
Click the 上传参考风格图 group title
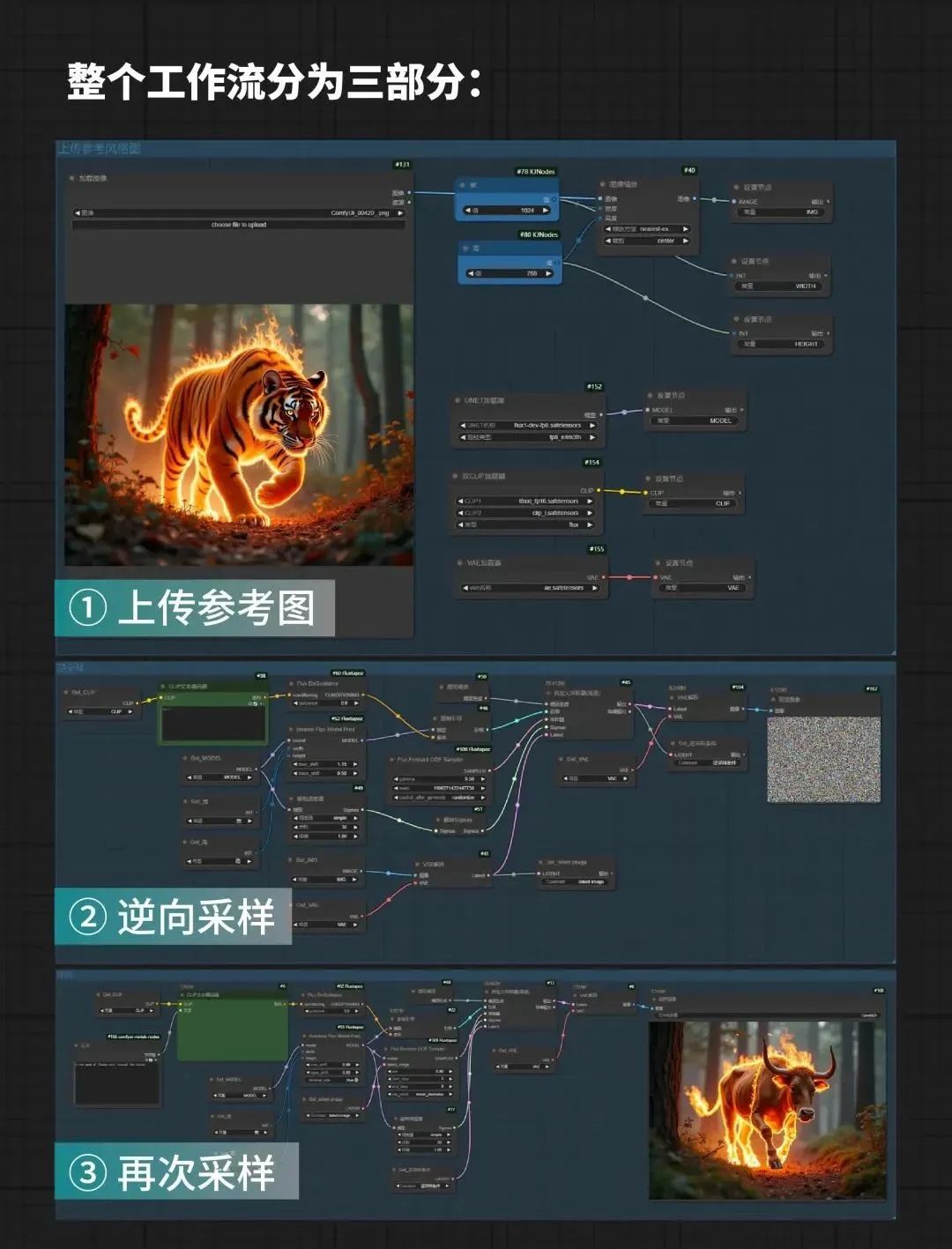[100, 149]
